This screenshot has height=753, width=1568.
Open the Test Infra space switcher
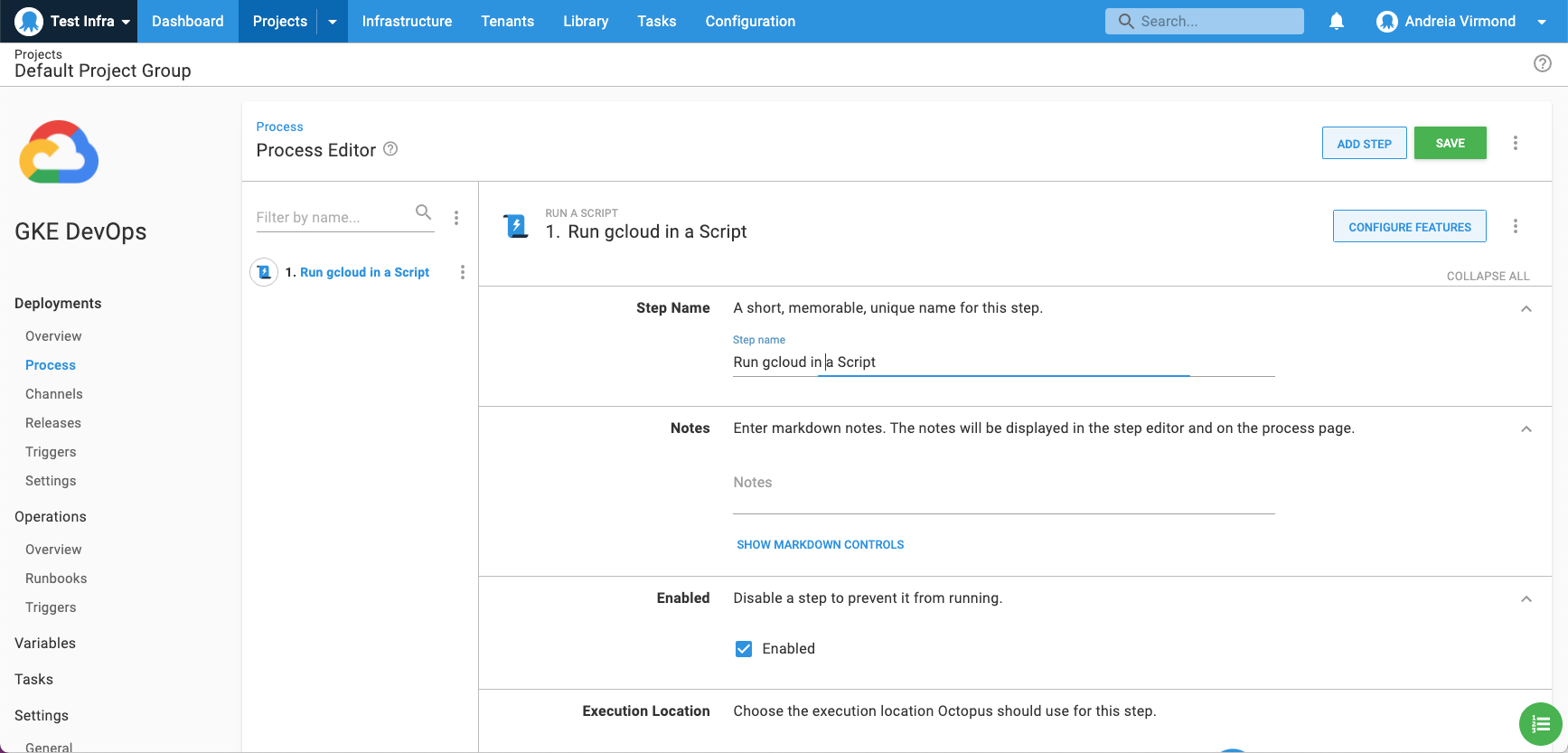(x=69, y=21)
